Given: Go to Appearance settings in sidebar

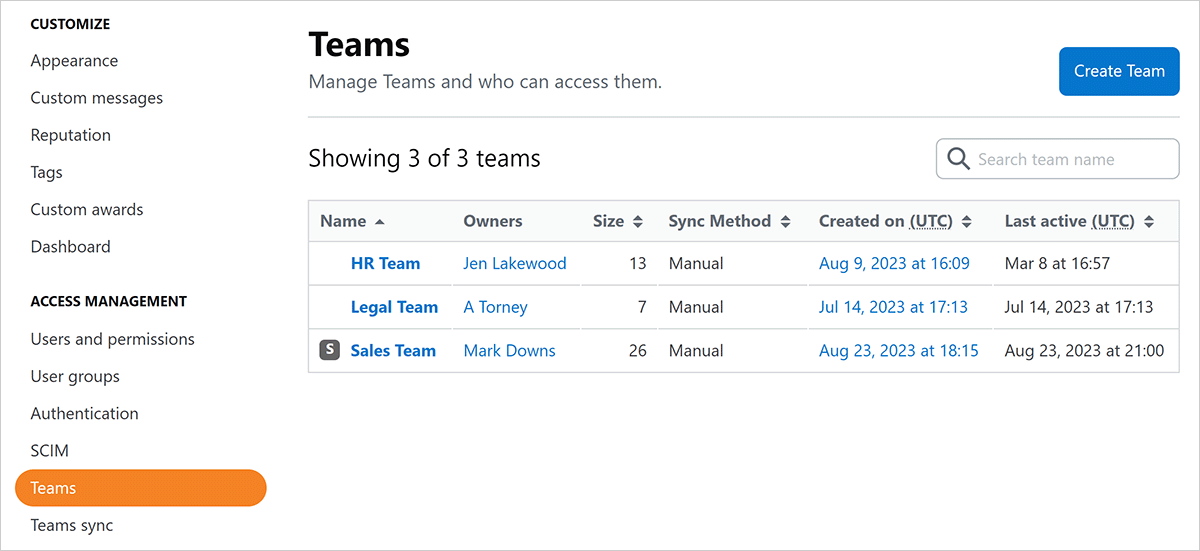Looking at the screenshot, I should pyautogui.click(x=74, y=61).
